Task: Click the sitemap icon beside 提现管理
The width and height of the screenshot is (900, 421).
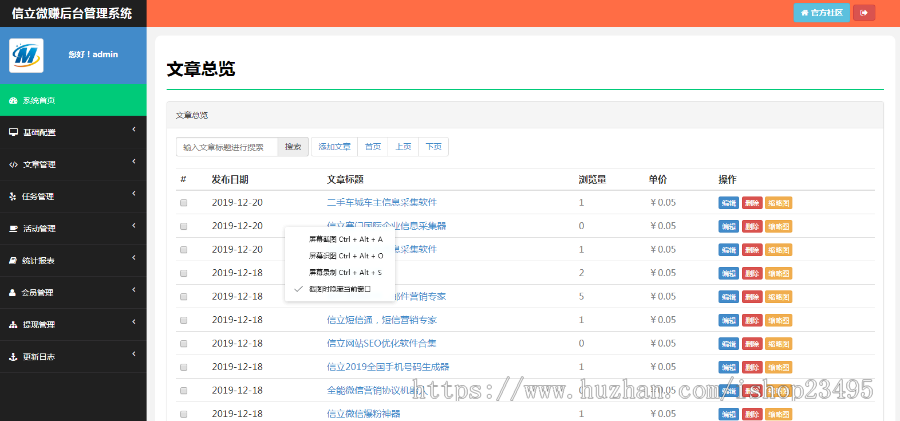Action: 13,325
